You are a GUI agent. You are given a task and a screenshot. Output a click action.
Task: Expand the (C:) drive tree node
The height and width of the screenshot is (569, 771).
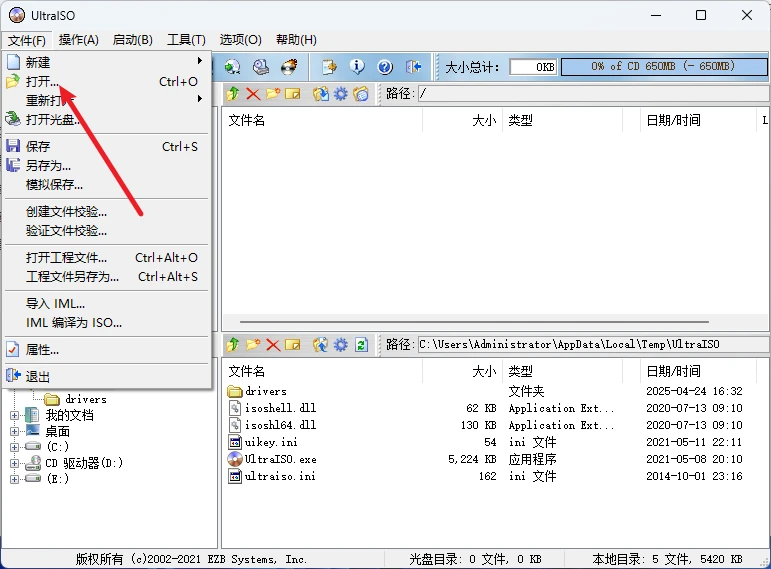14,447
